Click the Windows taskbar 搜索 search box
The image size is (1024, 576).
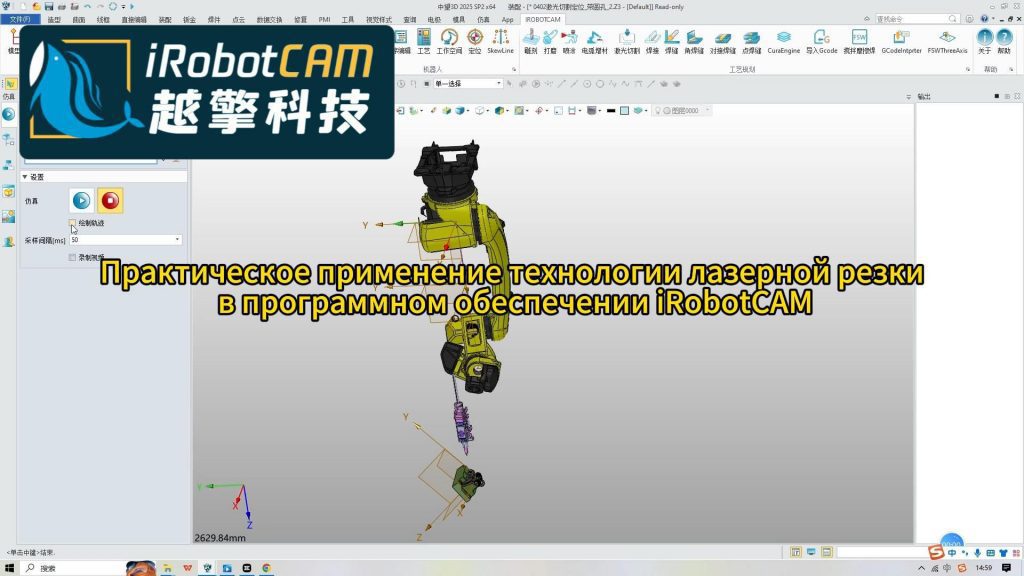[73, 568]
